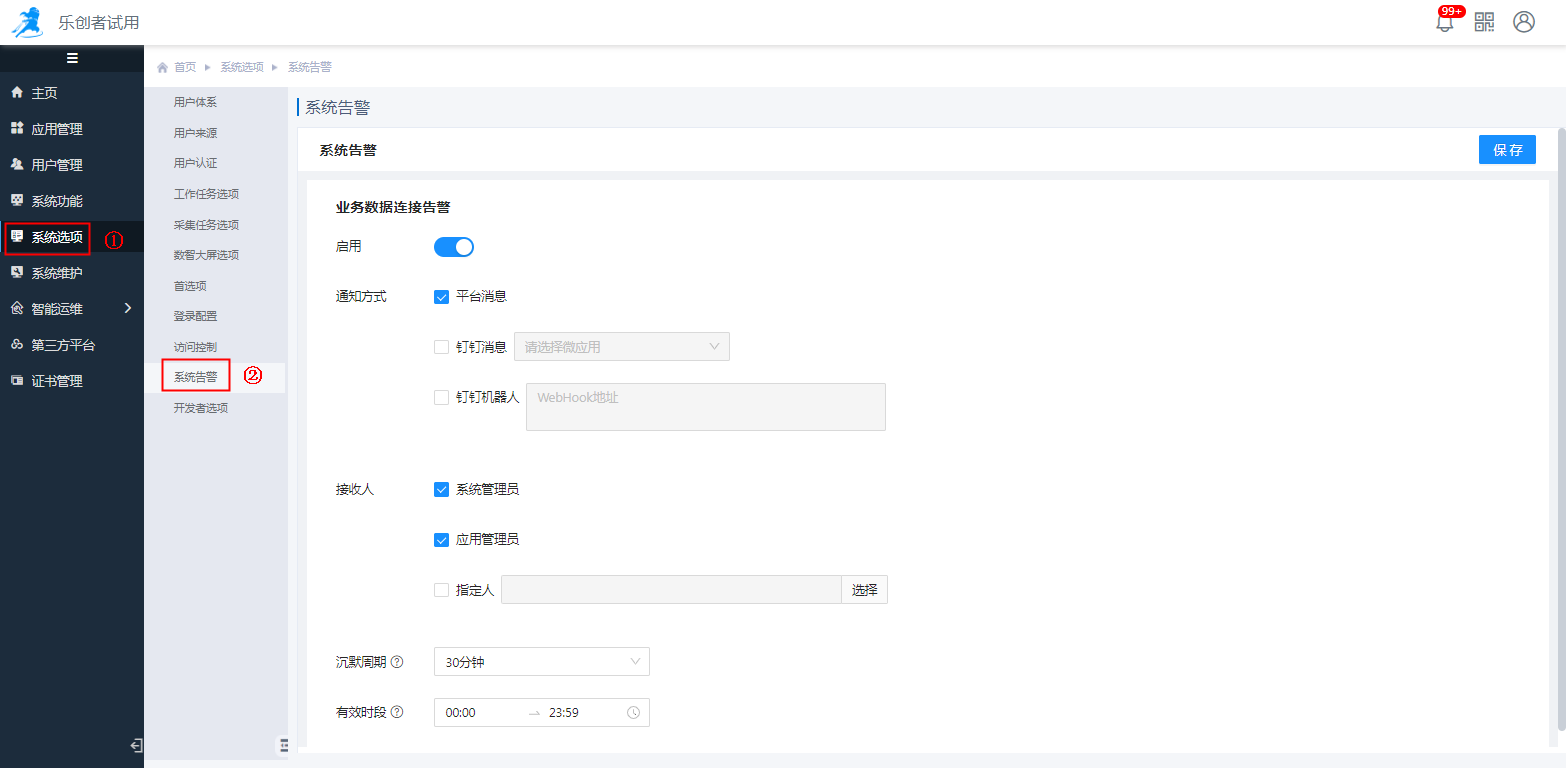Click the 选择 button for 指定人

[864, 590]
